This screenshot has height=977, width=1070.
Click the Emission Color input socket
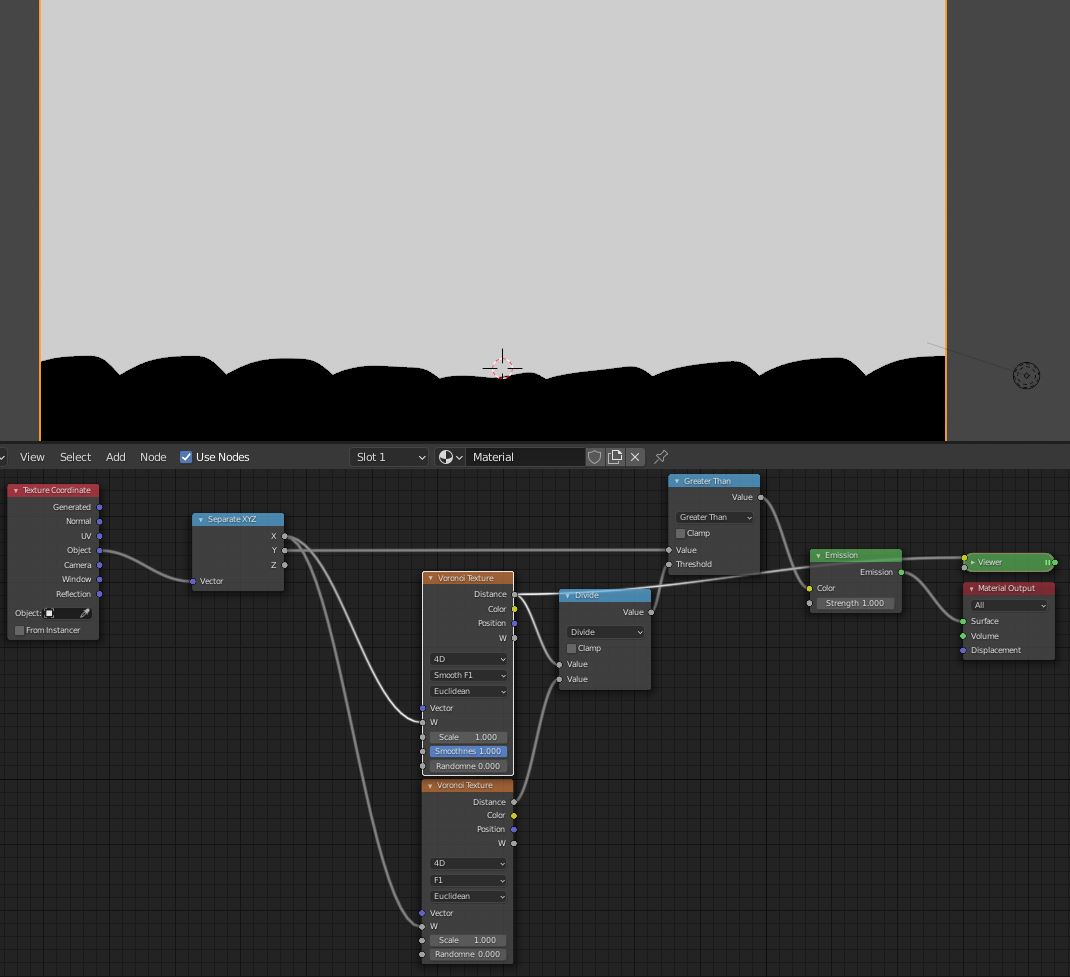[x=810, y=588]
